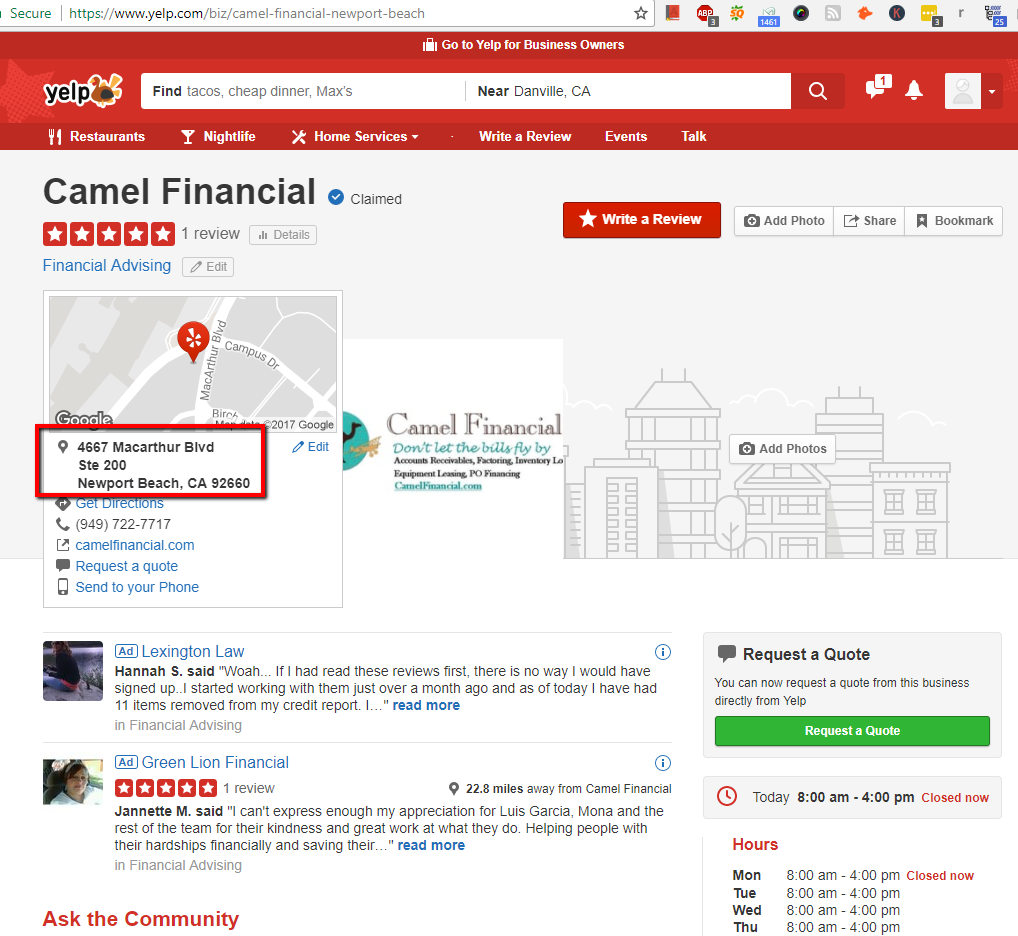Open the extension icon with 1461 badge
The image size is (1018, 936).
pos(769,14)
